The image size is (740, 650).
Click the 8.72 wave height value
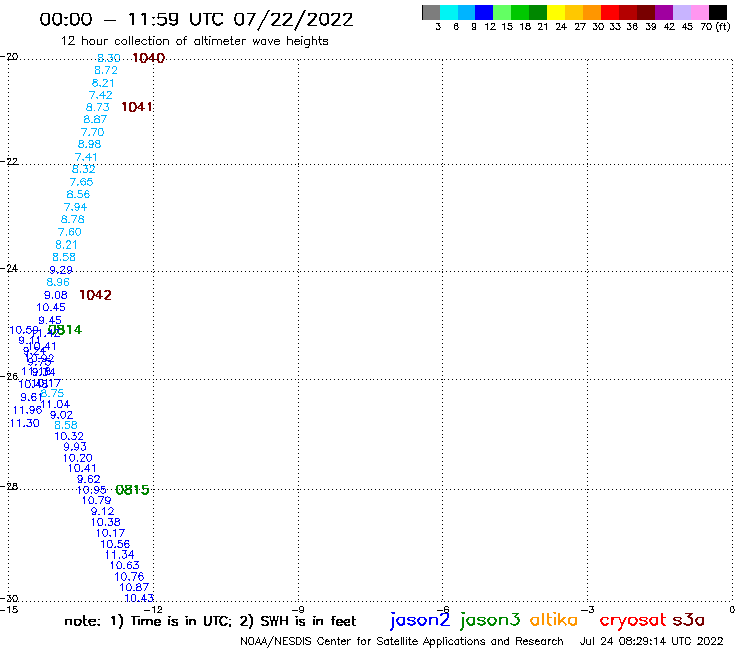pos(106,70)
